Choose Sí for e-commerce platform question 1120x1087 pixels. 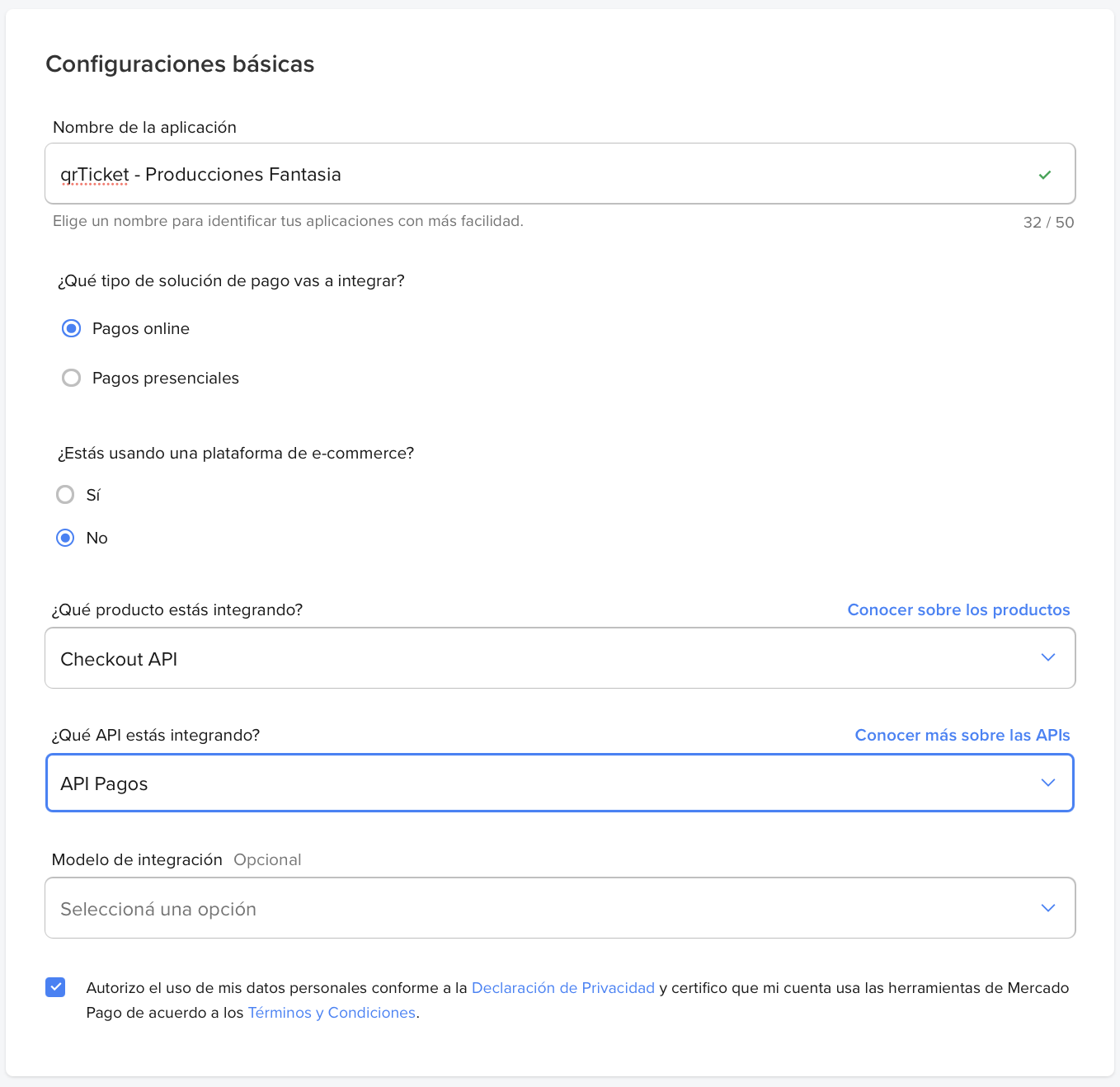pyautogui.click(x=65, y=495)
